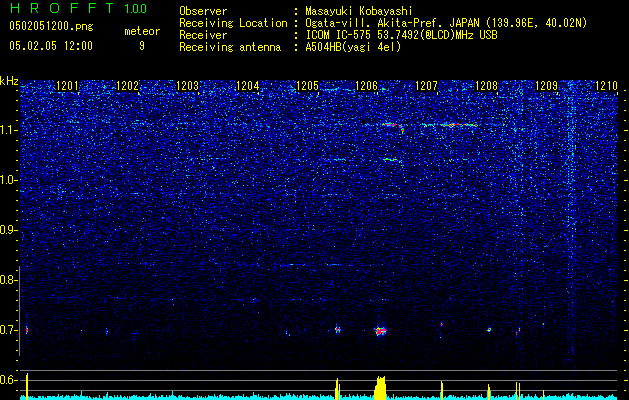Click the 1204 time marker
Image resolution: width=629 pixels, height=400 pixels.
coord(248,86)
